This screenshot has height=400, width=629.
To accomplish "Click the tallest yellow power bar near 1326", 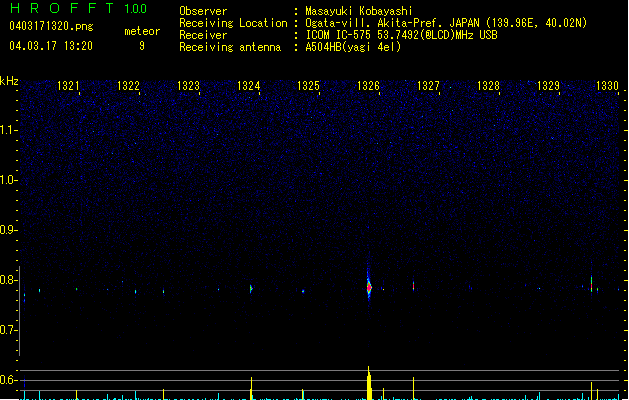I will tap(369, 383).
